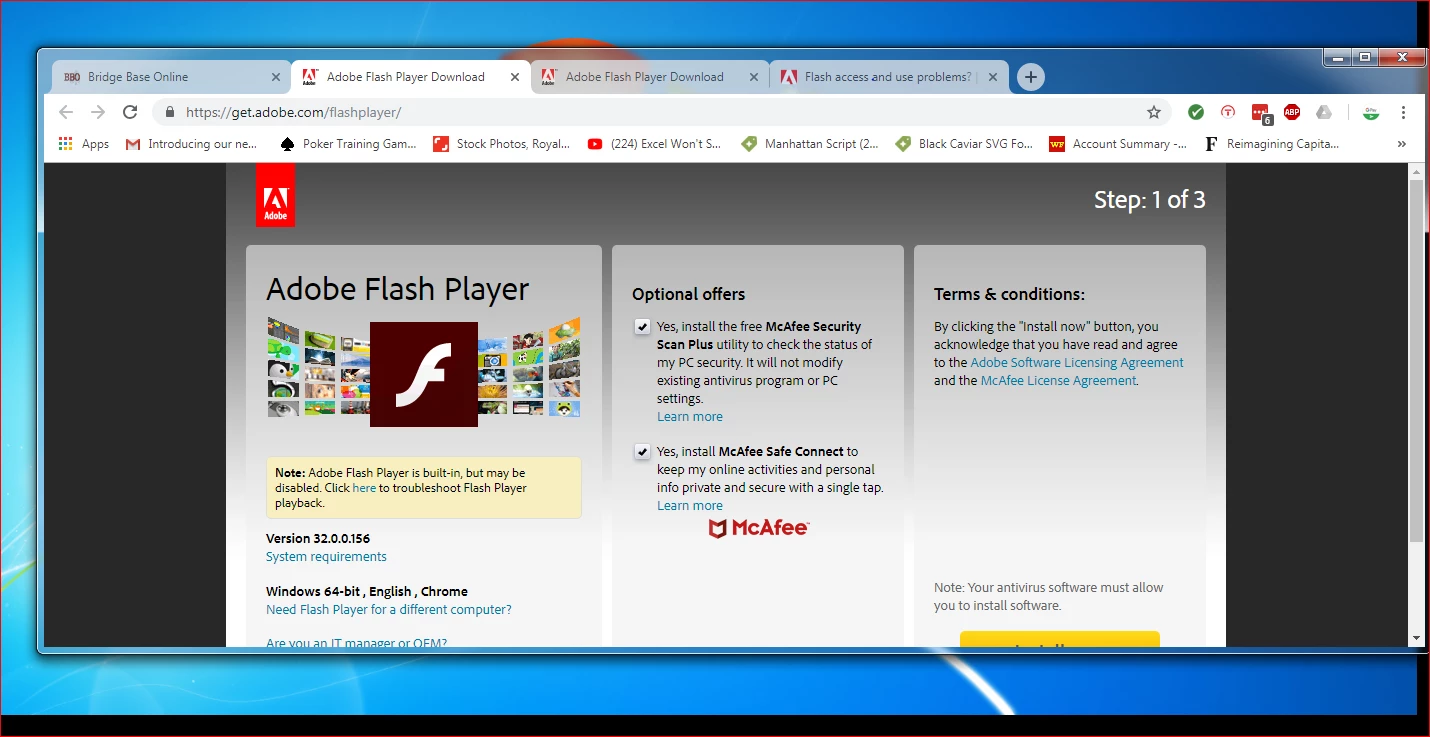
Task: Click the 'Optional offers' heading
Action: (689, 294)
